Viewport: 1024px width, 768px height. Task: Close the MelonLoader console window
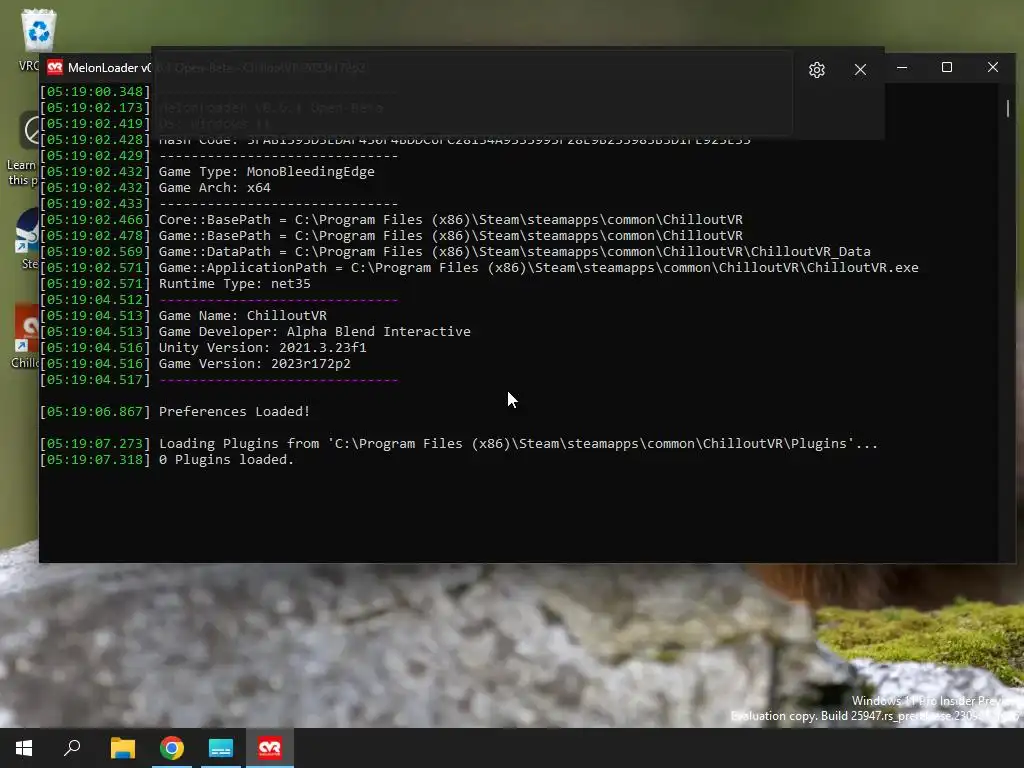pyautogui.click(x=993, y=67)
